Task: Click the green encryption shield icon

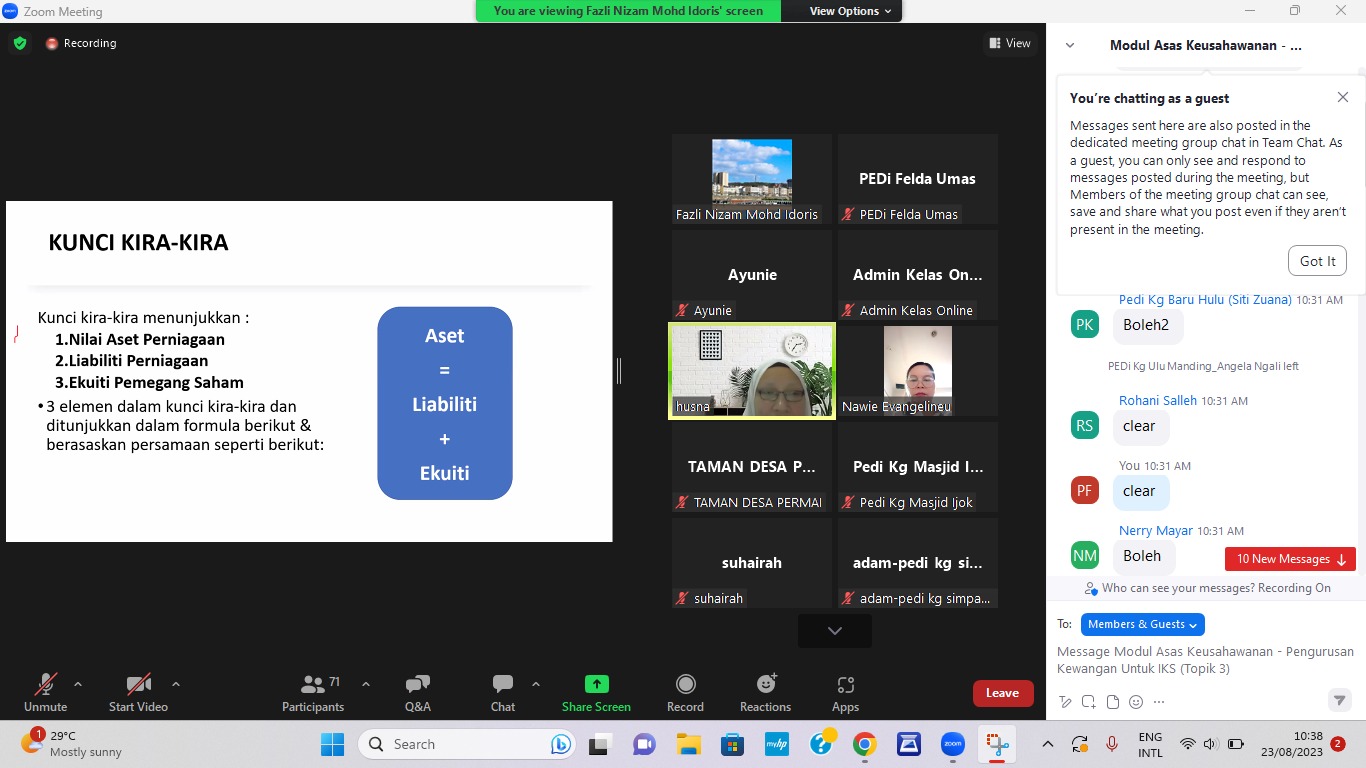Action: (20, 43)
